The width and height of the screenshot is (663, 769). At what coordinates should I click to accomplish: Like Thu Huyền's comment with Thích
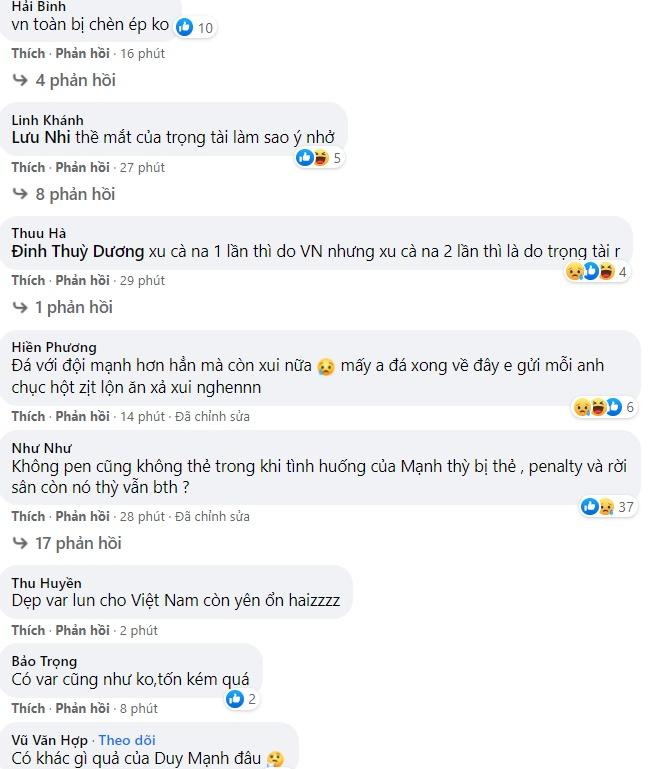coord(28,630)
